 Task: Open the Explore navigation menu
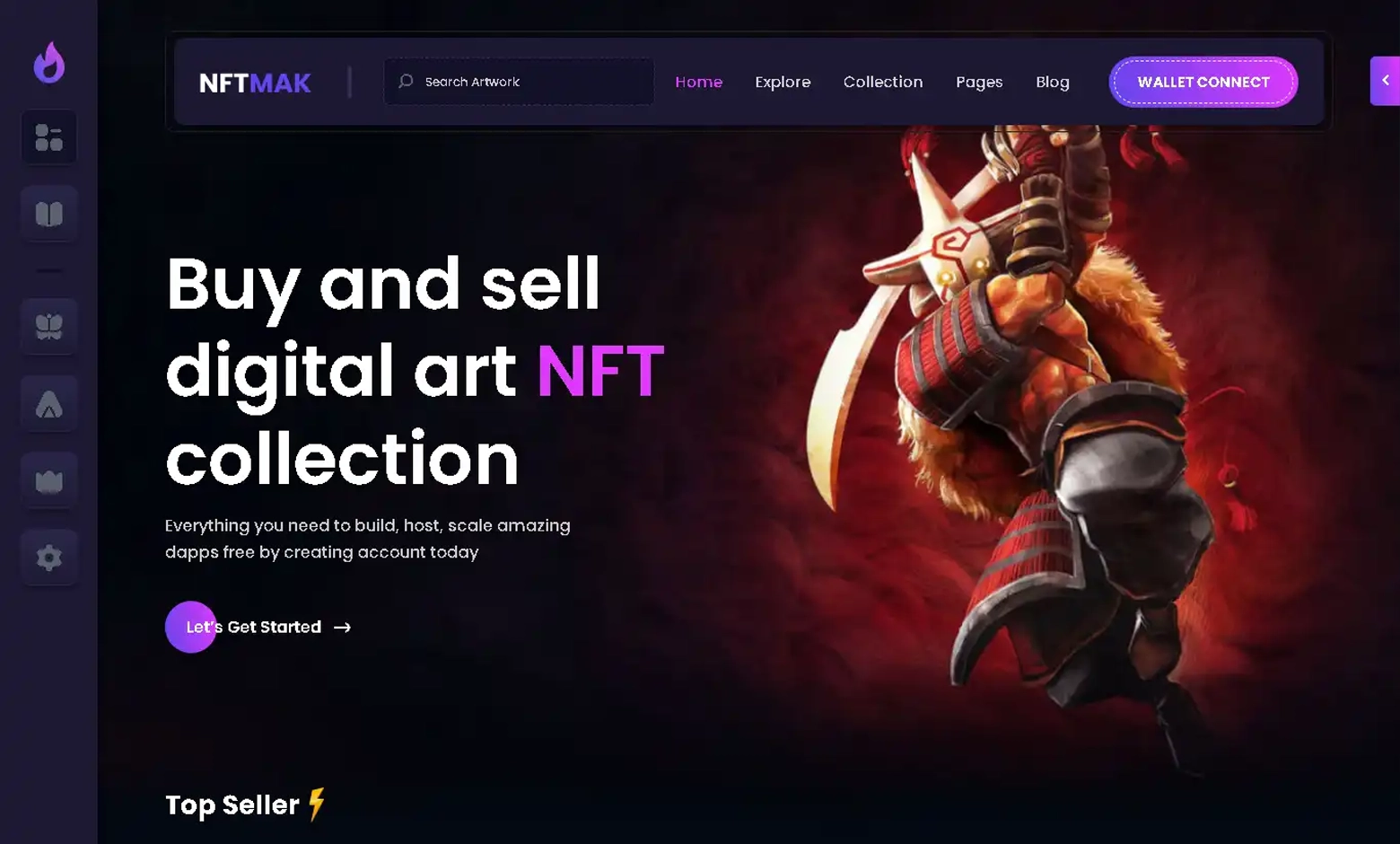point(783,82)
